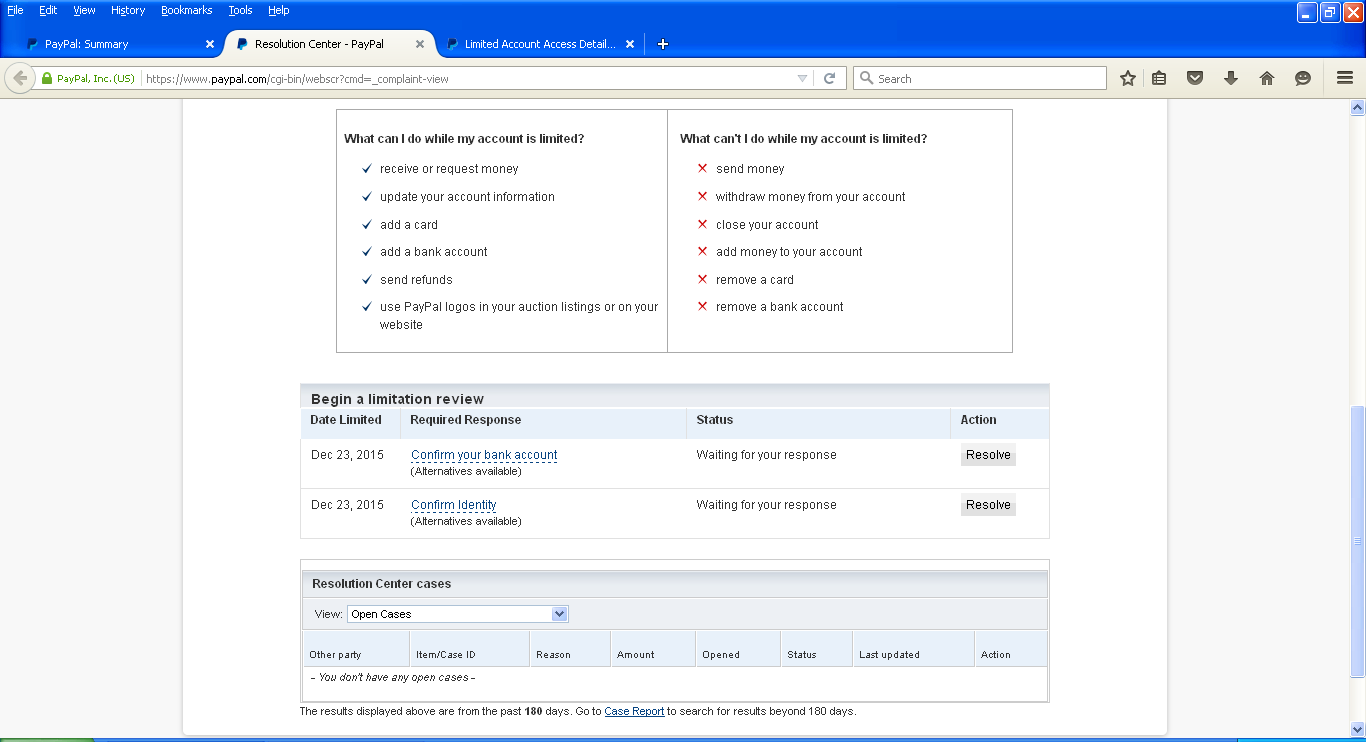The image size is (1366, 742).
Task: Click the Pocket save icon
Action: [x=1194, y=78]
